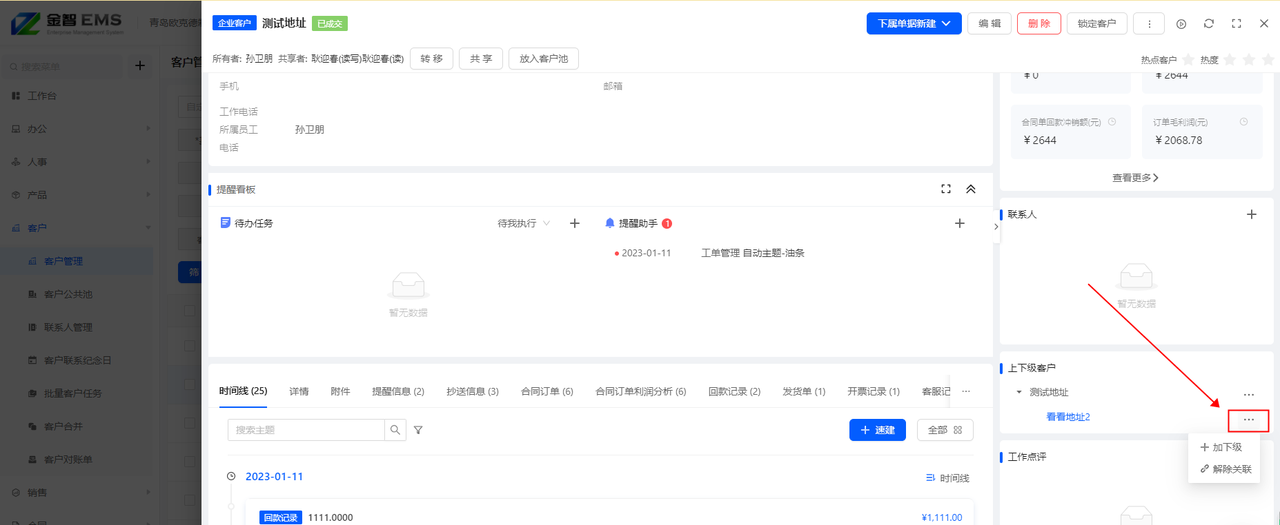Screen dimensions: 1280x525
Task: Expand the 办公 sidebar menu
Action: 80,129
